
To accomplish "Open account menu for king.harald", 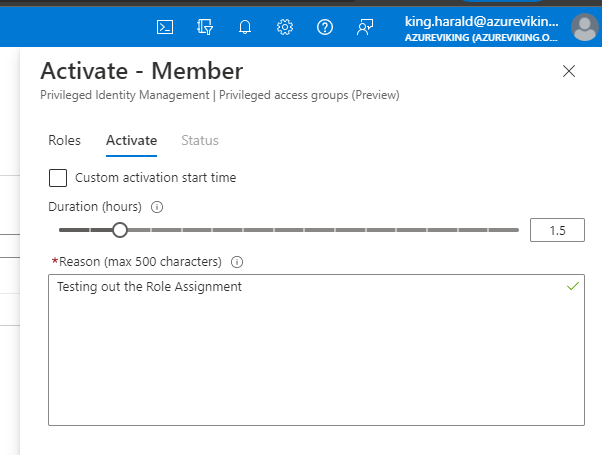I will [x=483, y=28].
